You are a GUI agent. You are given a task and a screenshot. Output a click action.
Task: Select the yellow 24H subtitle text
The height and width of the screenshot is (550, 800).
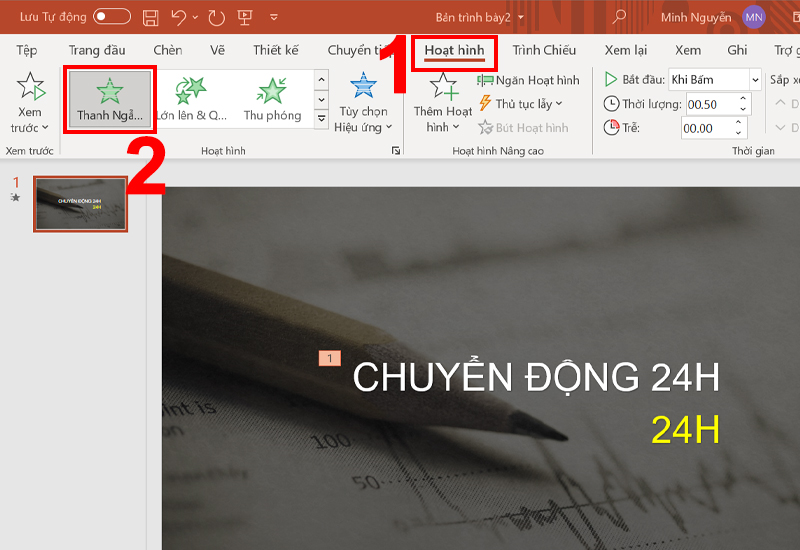(x=685, y=430)
